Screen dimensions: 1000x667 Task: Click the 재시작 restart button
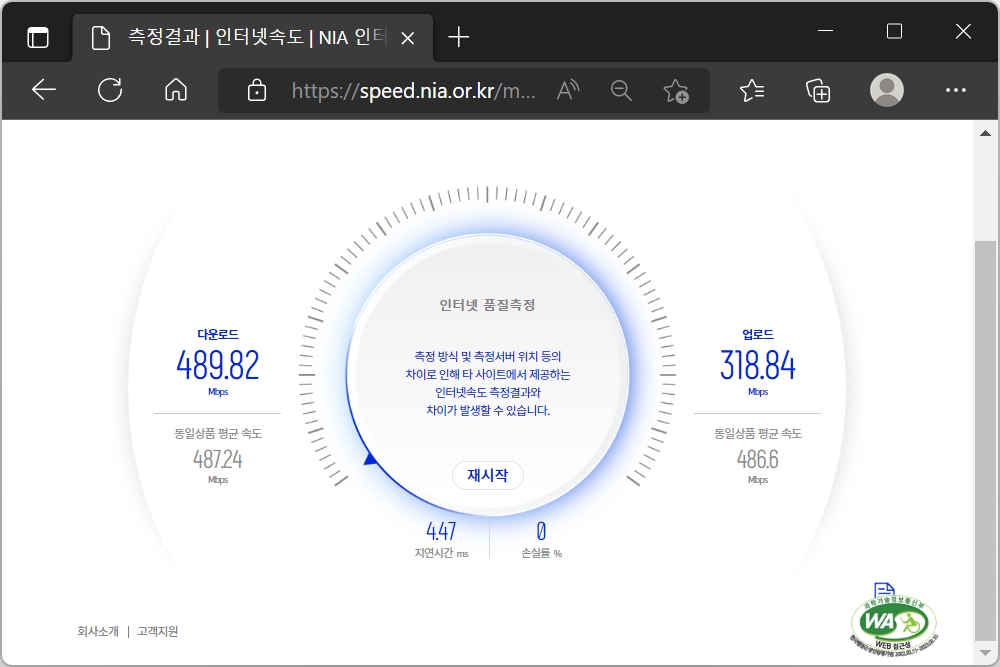click(488, 475)
